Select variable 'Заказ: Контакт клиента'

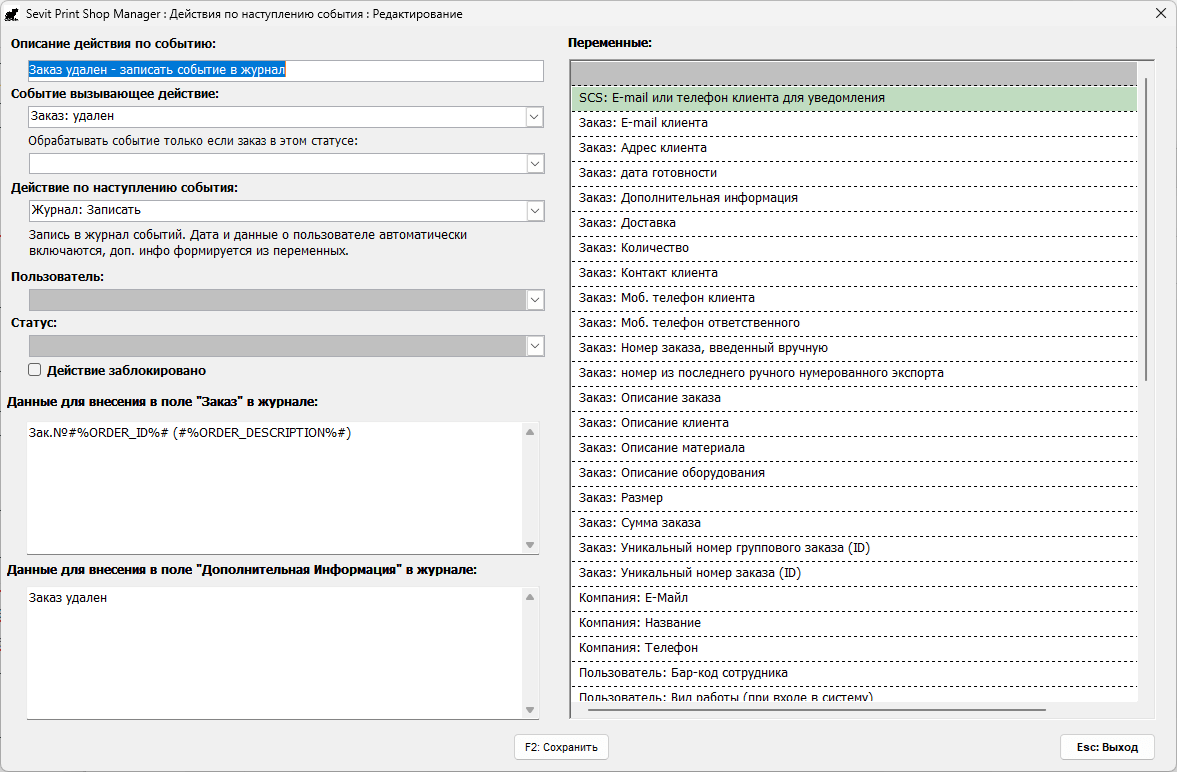(854, 273)
